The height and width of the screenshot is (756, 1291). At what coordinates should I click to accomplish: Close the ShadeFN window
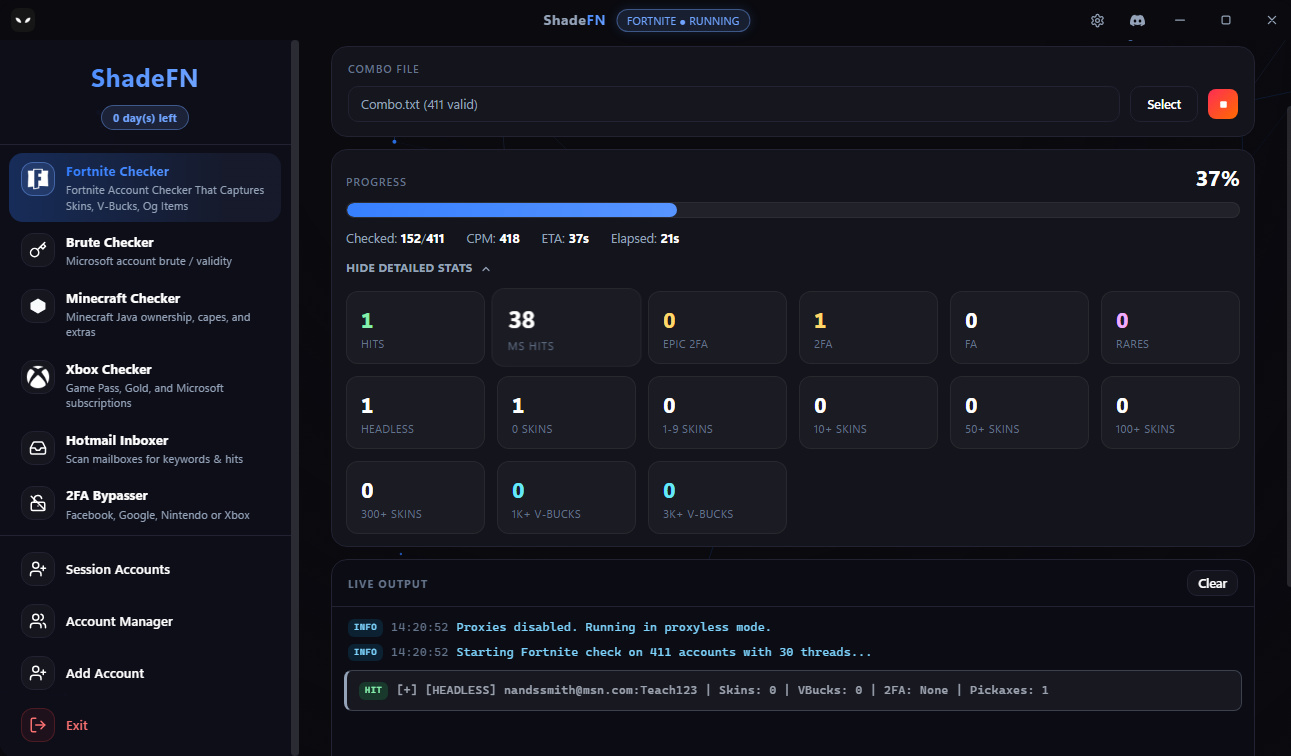pos(1272,20)
